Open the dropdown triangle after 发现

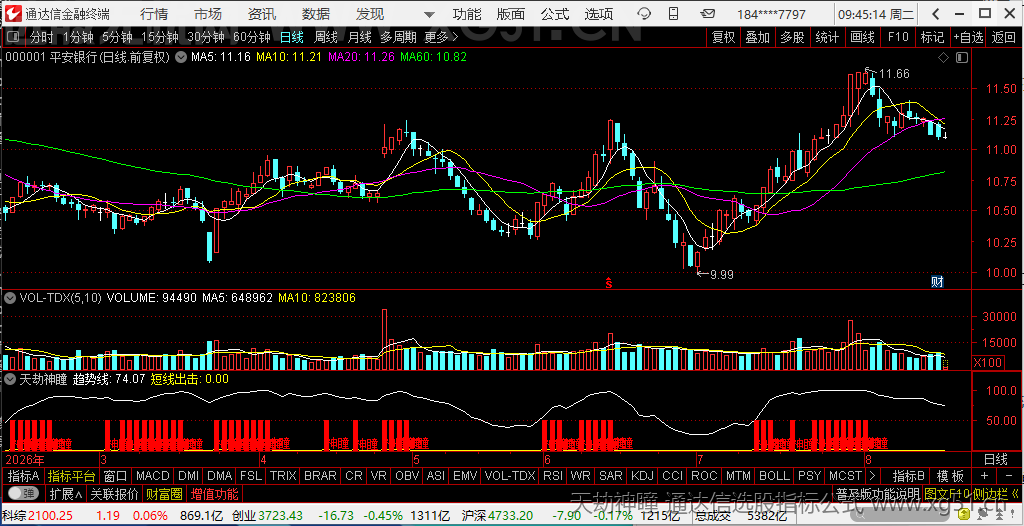point(429,14)
